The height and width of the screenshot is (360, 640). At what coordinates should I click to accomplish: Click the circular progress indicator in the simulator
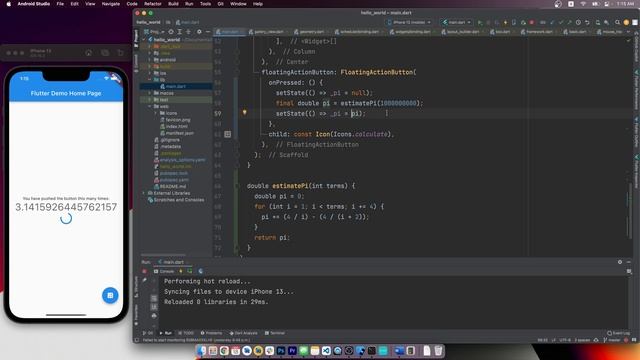(x=66, y=218)
